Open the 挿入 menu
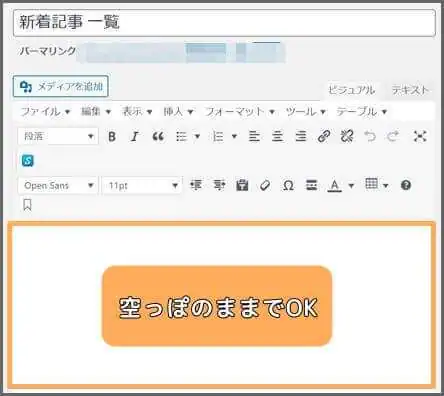Image resolution: width=444 pixels, height=396 pixels. (x=178, y=111)
